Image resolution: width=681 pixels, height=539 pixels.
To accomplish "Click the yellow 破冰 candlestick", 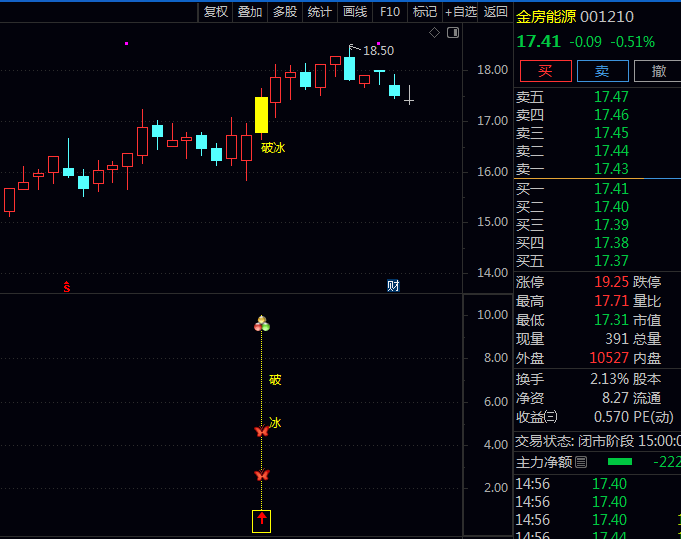I will [261, 115].
